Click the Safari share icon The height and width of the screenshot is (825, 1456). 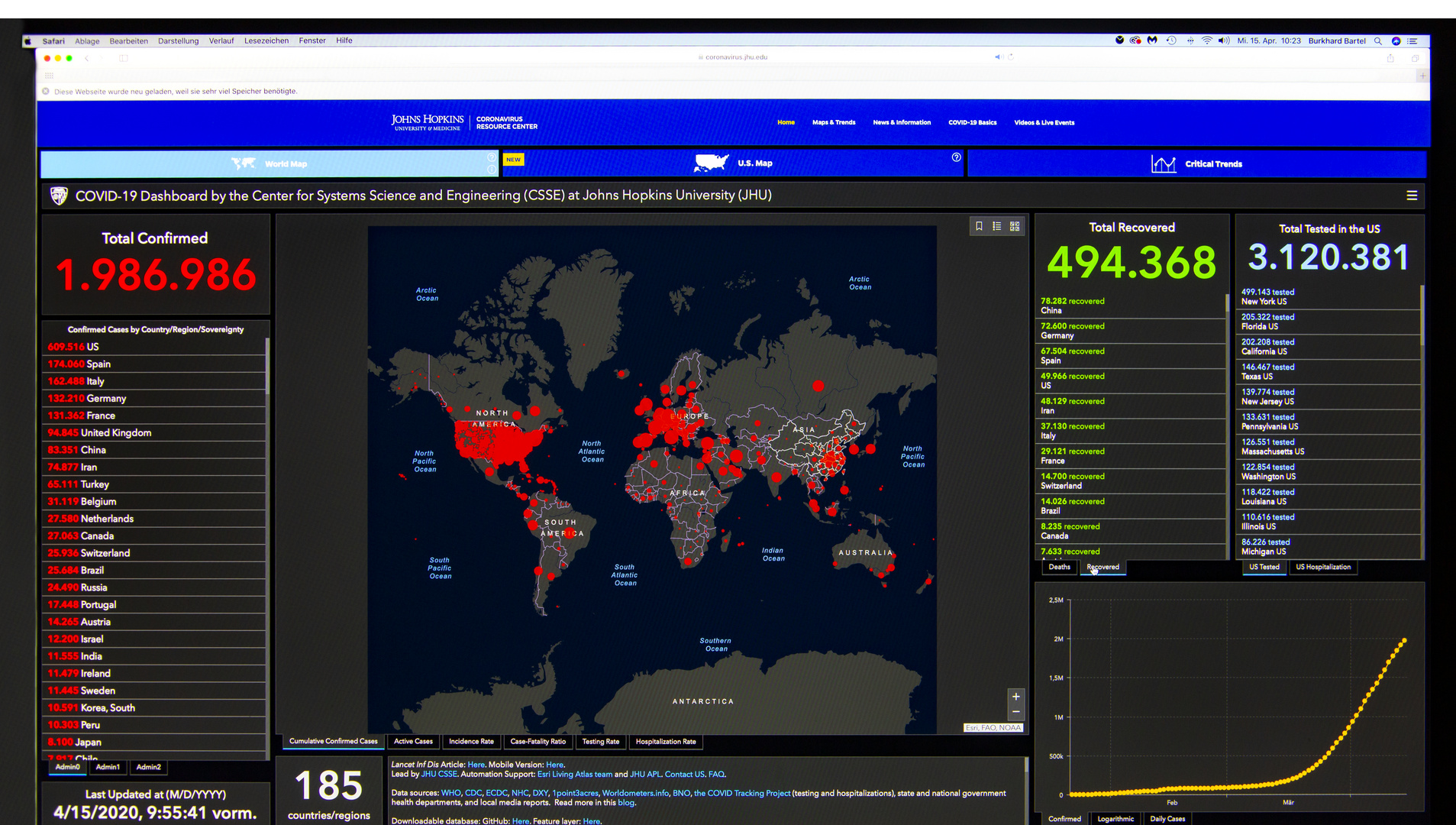[1390, 58]
